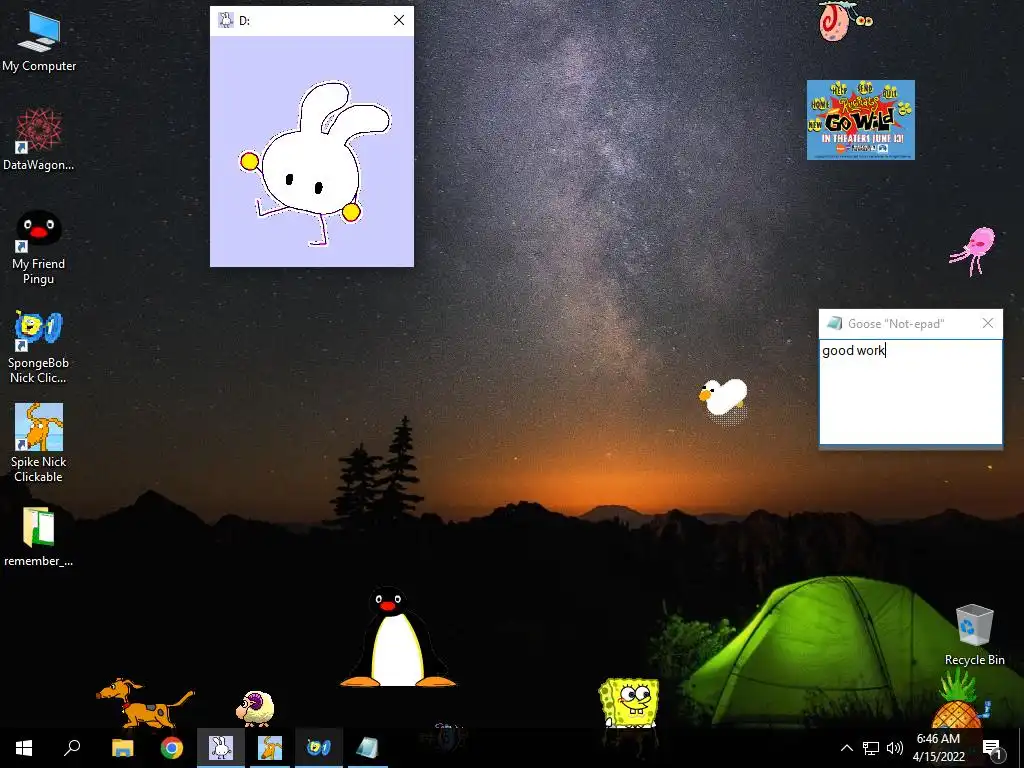The height and width of the screenshot is (768, 1024).
Task: Click the pink jellyfish character
Action: [974, 251]
